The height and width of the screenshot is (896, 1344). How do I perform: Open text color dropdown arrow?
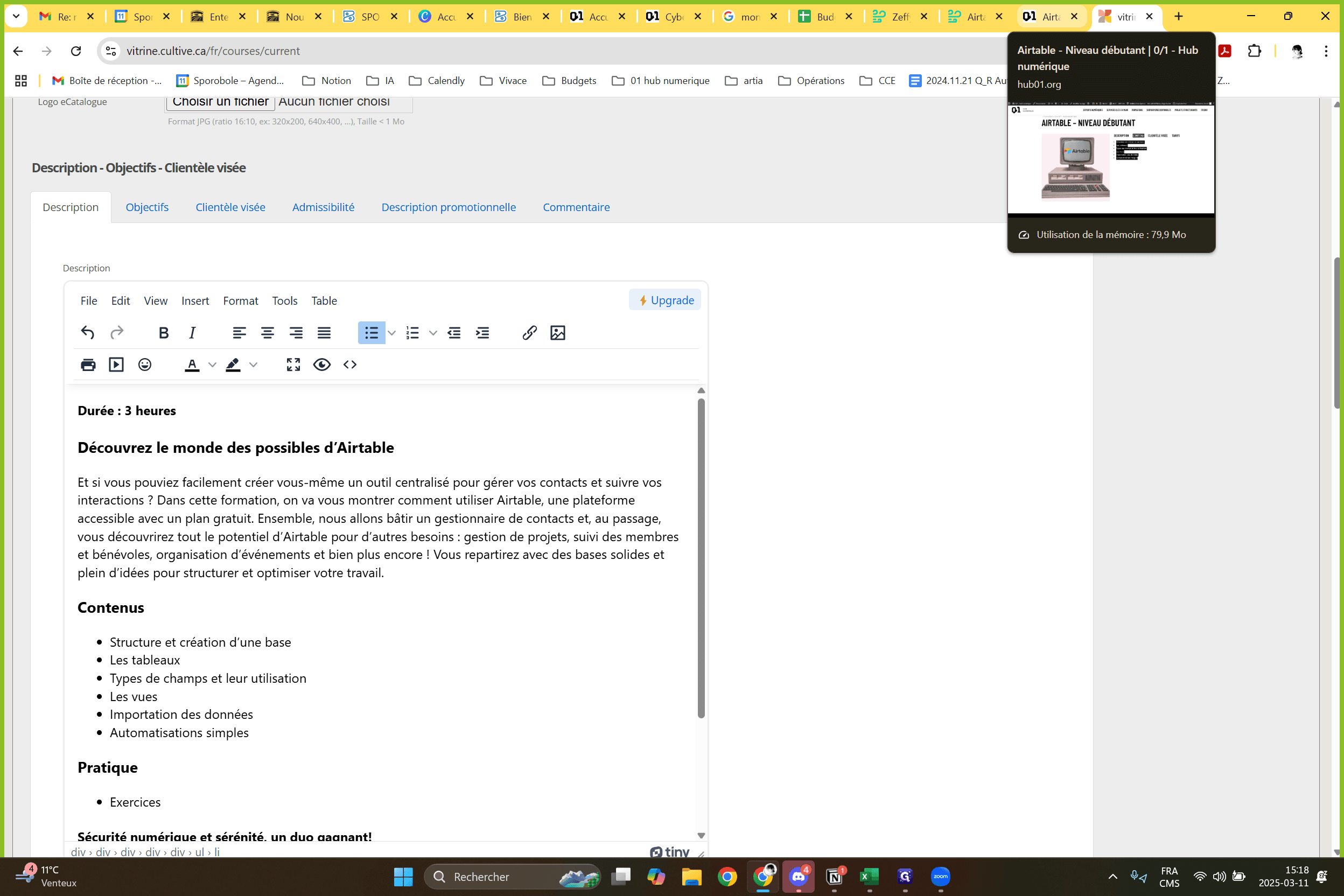pyautogui.click(x=212, y=365)
